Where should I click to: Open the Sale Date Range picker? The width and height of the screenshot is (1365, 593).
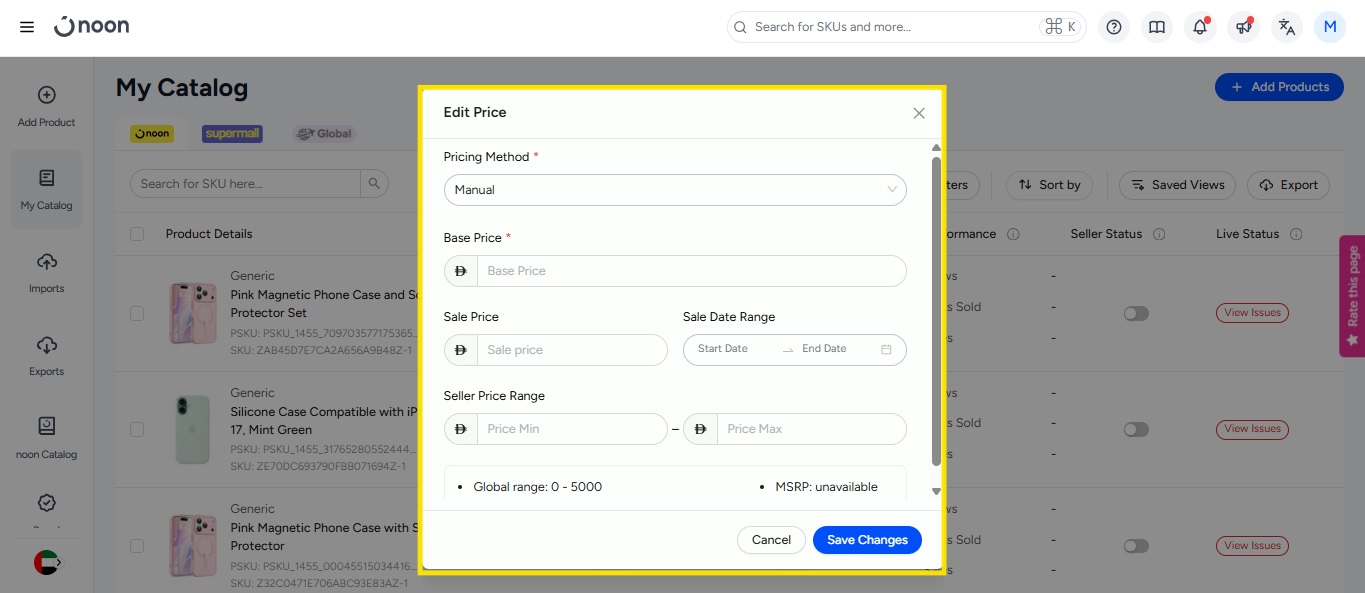(794, 350)
